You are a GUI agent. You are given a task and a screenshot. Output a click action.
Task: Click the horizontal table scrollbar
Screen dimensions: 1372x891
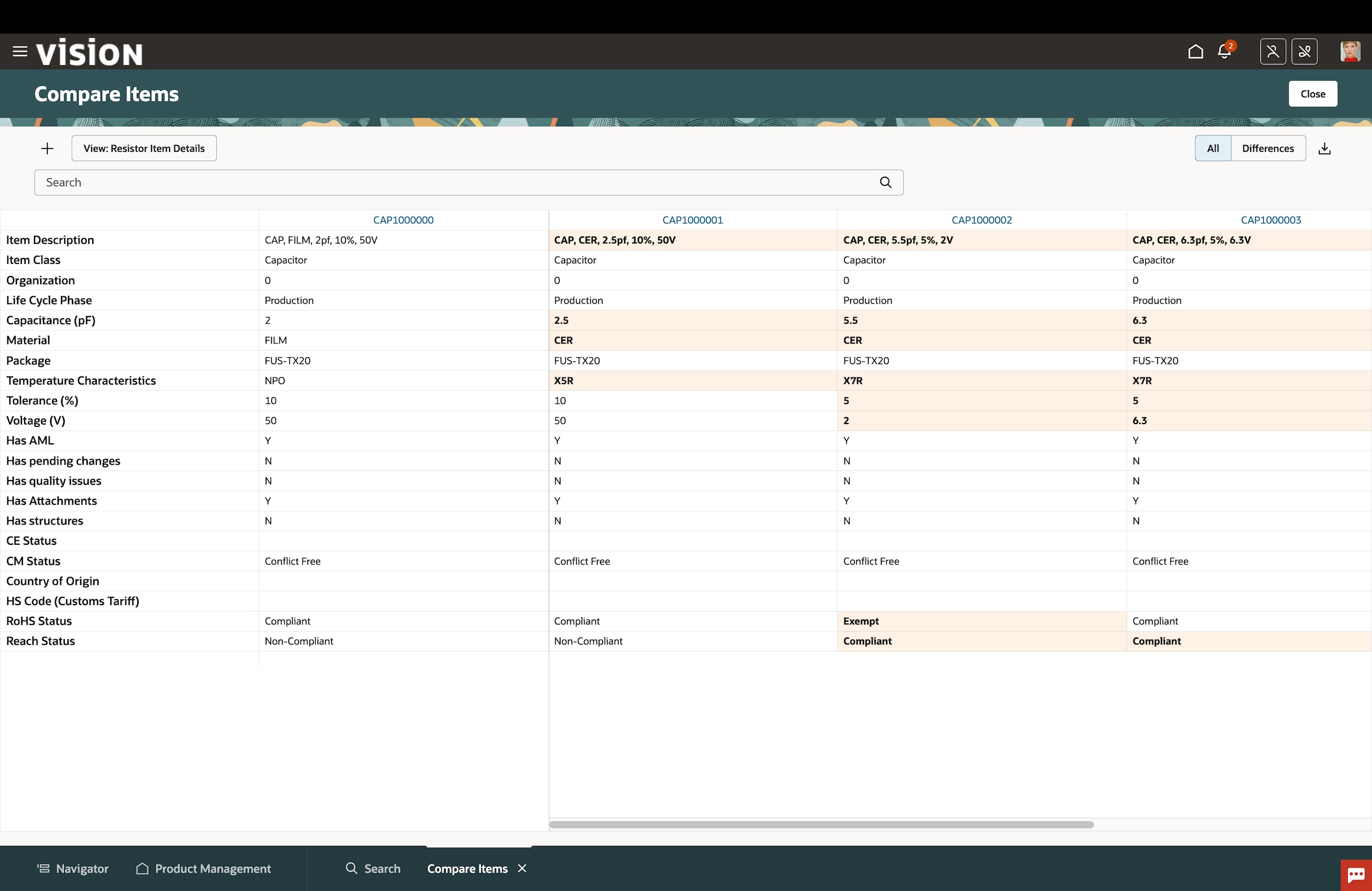tap(821, 825)
